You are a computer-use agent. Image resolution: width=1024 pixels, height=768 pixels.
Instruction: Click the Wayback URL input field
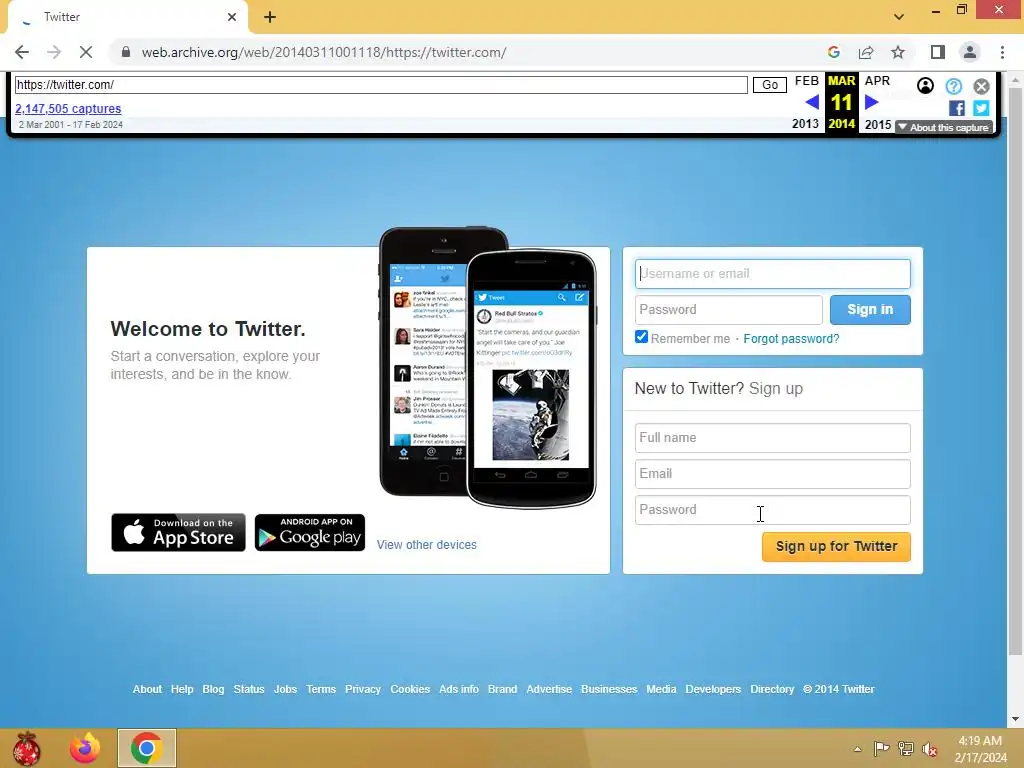pyautogui.click(x=381, y=85)
